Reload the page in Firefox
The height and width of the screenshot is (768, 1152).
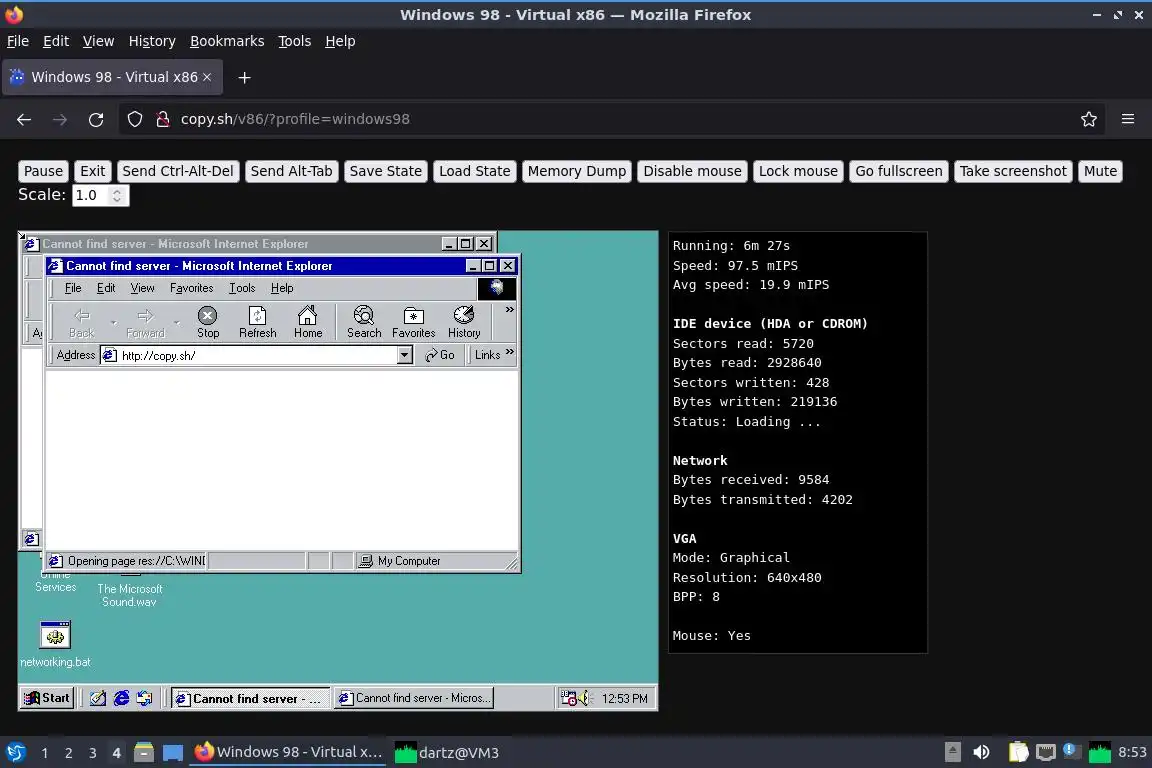click(96, 119)
